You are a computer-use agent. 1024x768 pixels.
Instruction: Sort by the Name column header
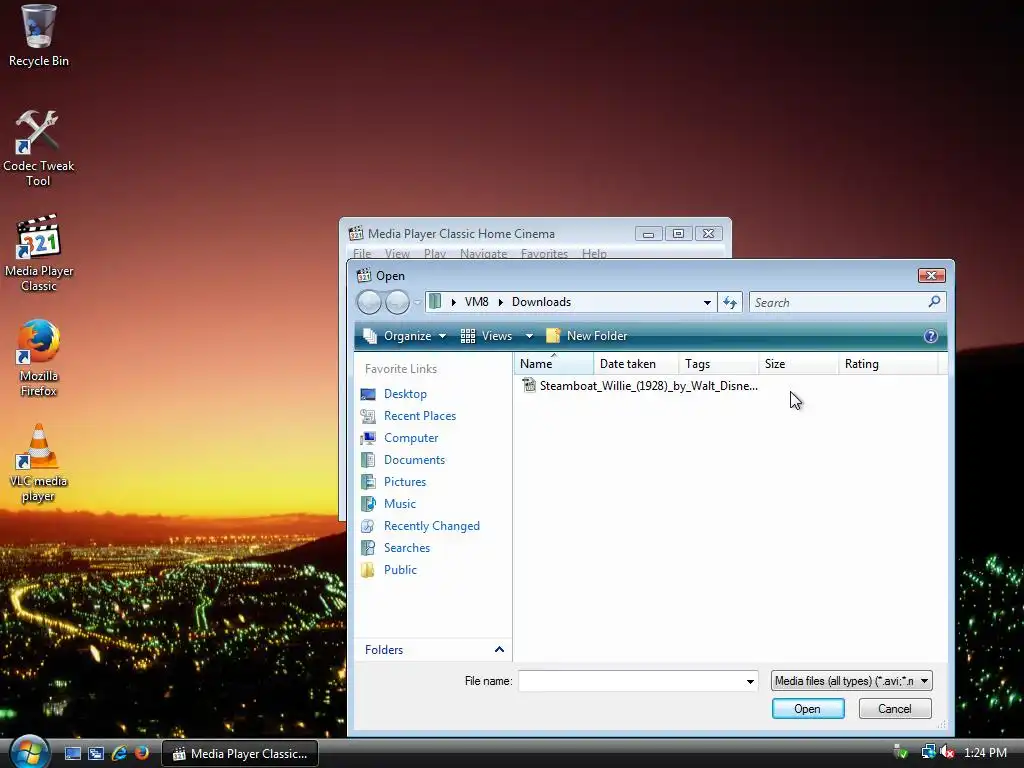554,364
